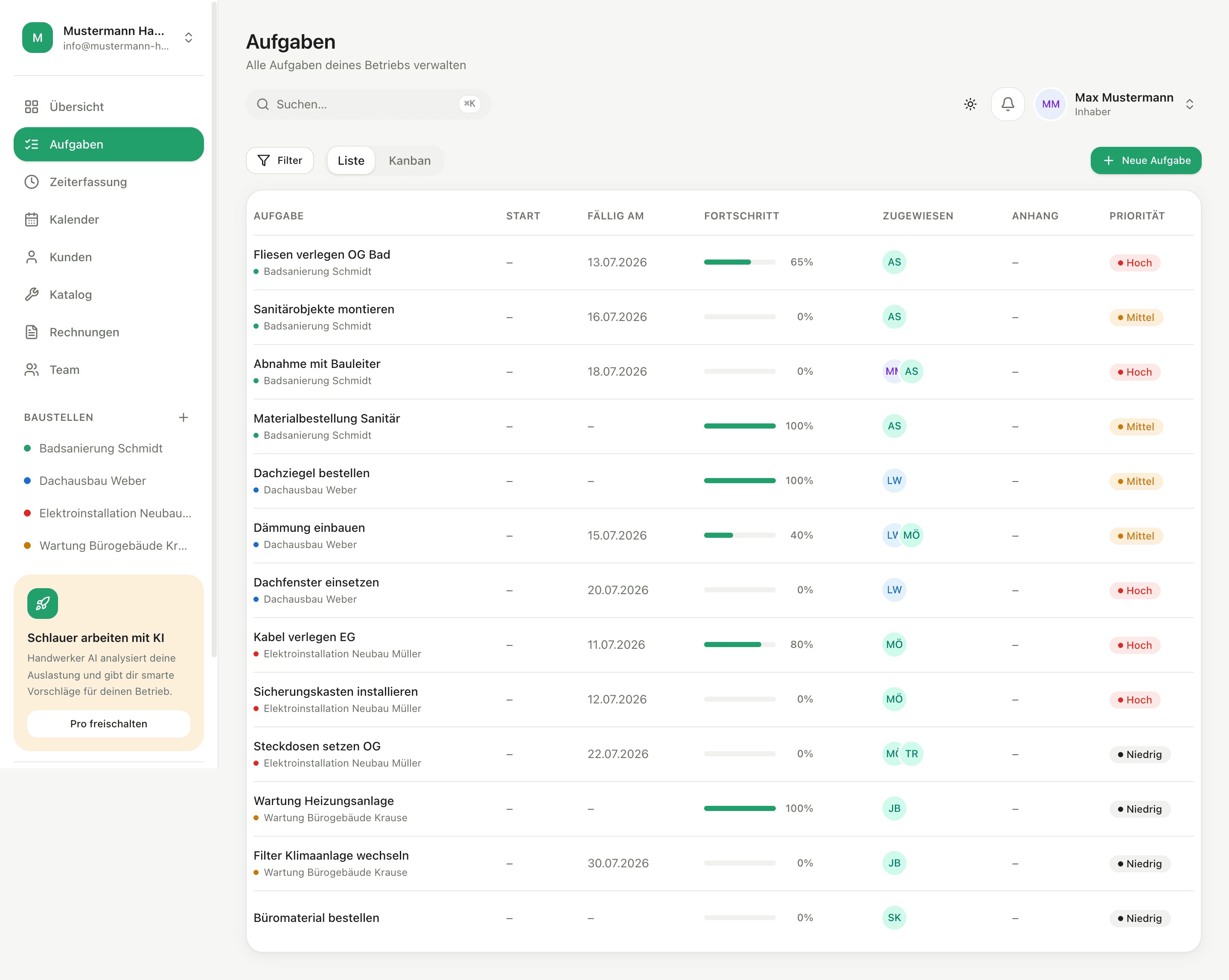Click the 65% progress bar of Fliesen verlegen

click(740, 262)
